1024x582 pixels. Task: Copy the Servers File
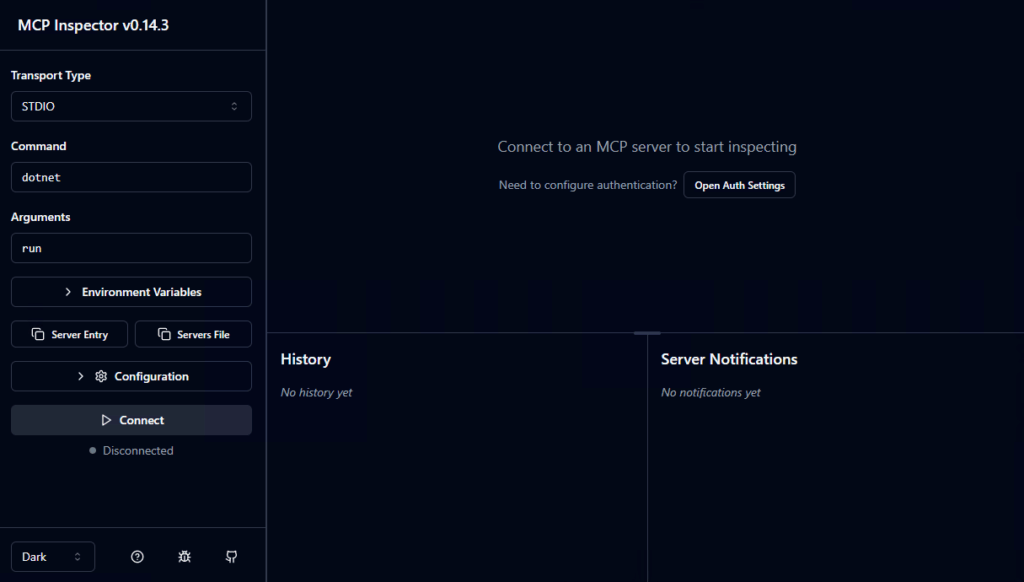[x=193, y=334]
